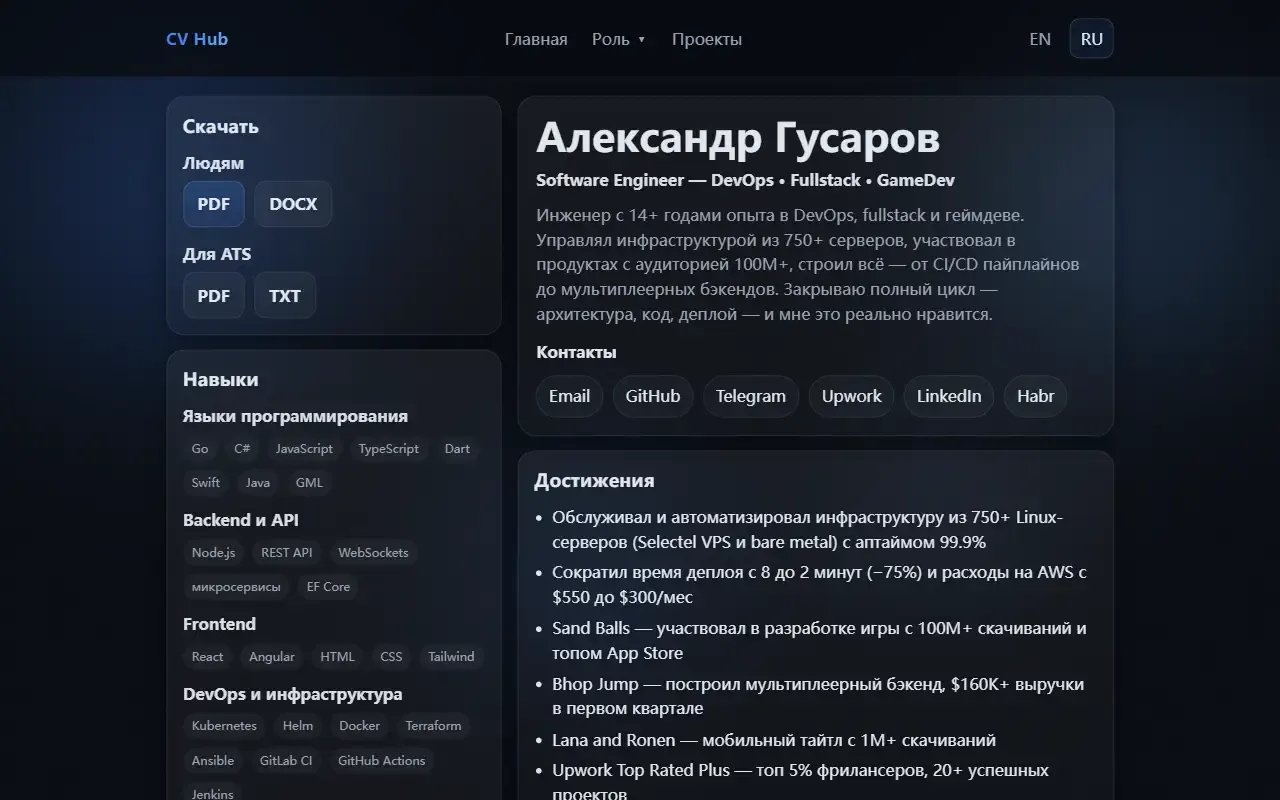Open the LinkedIn profile link
Screen dimensions: 1280x800
pos(949,396)
